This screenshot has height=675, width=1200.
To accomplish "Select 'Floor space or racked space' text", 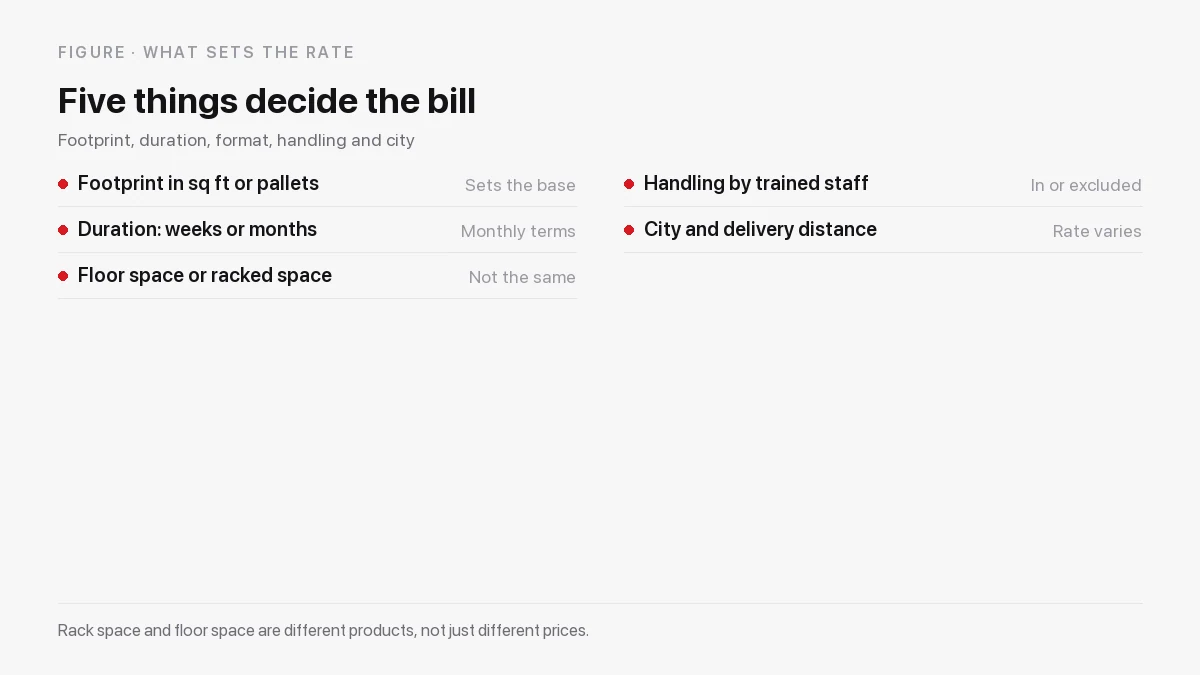I will click(x=205, y=276).
